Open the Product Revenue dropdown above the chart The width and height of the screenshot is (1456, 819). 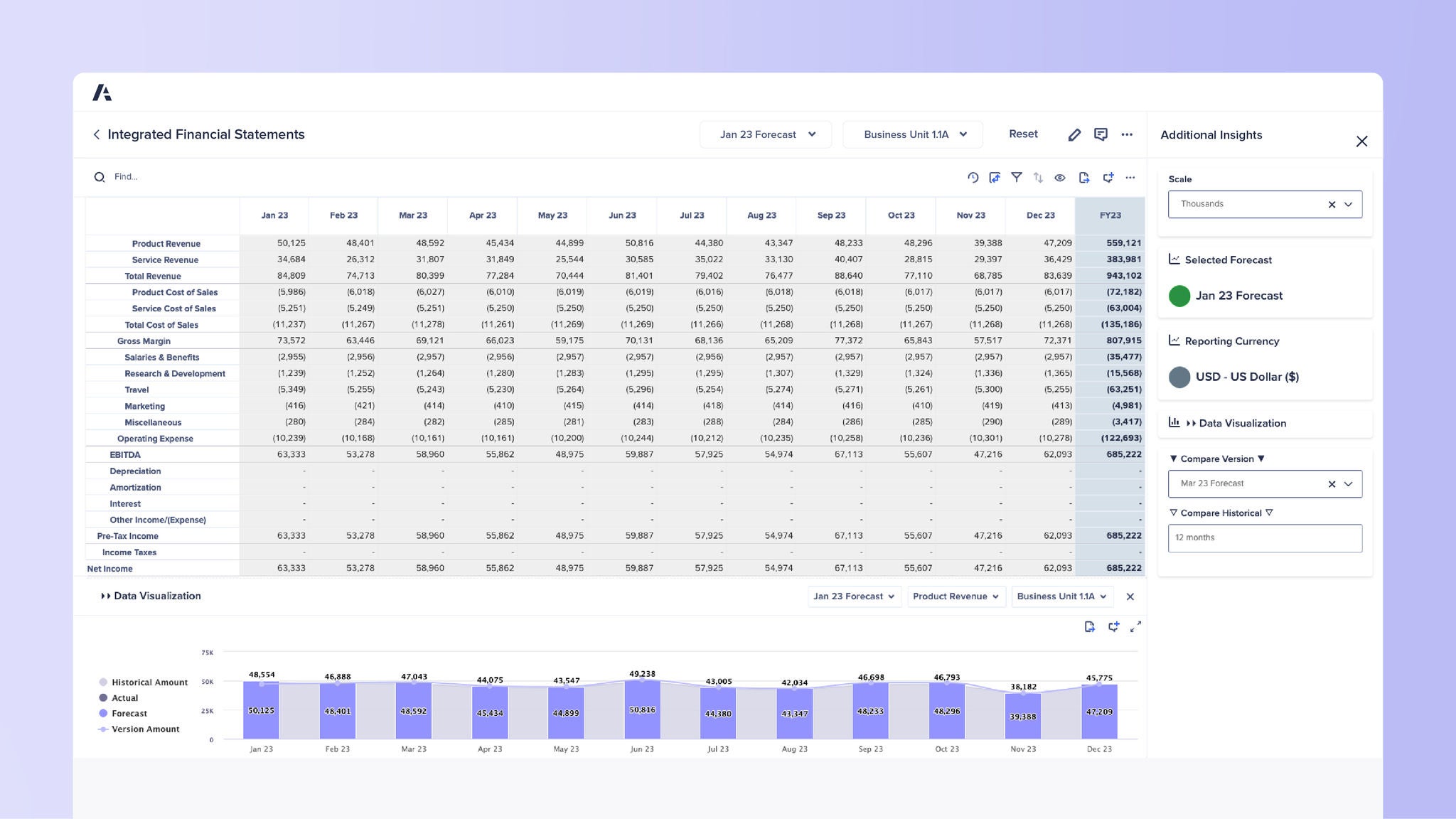pyautogui.click(x=956, y=596)
